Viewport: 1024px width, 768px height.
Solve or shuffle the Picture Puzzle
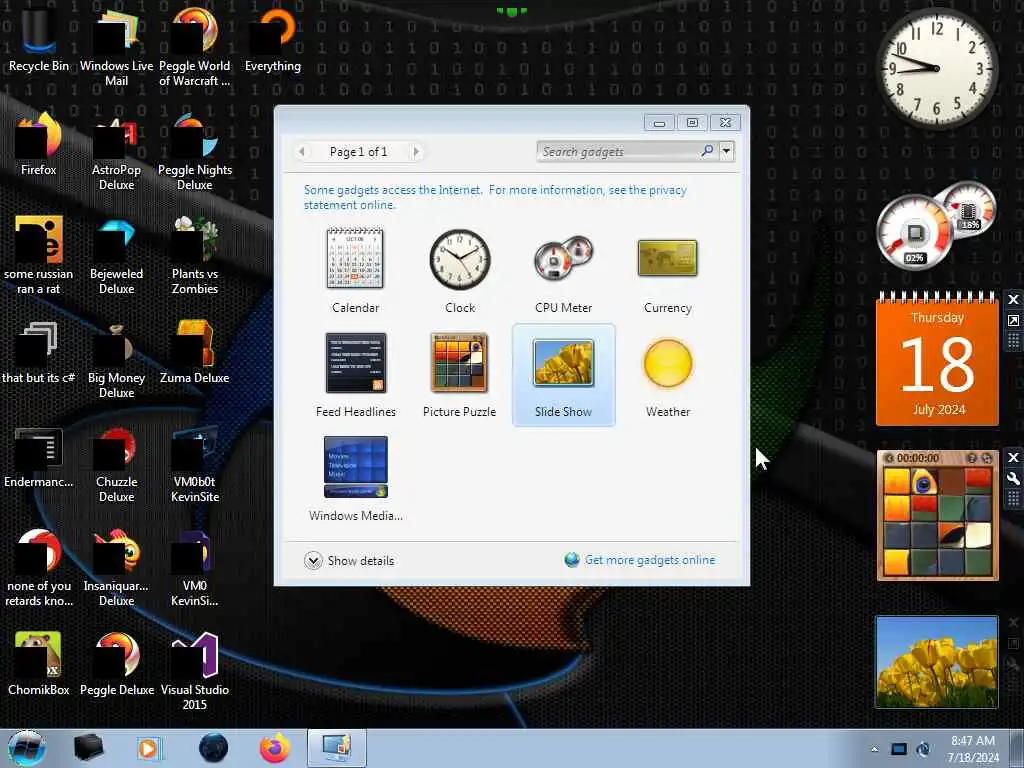coord(987,458)
